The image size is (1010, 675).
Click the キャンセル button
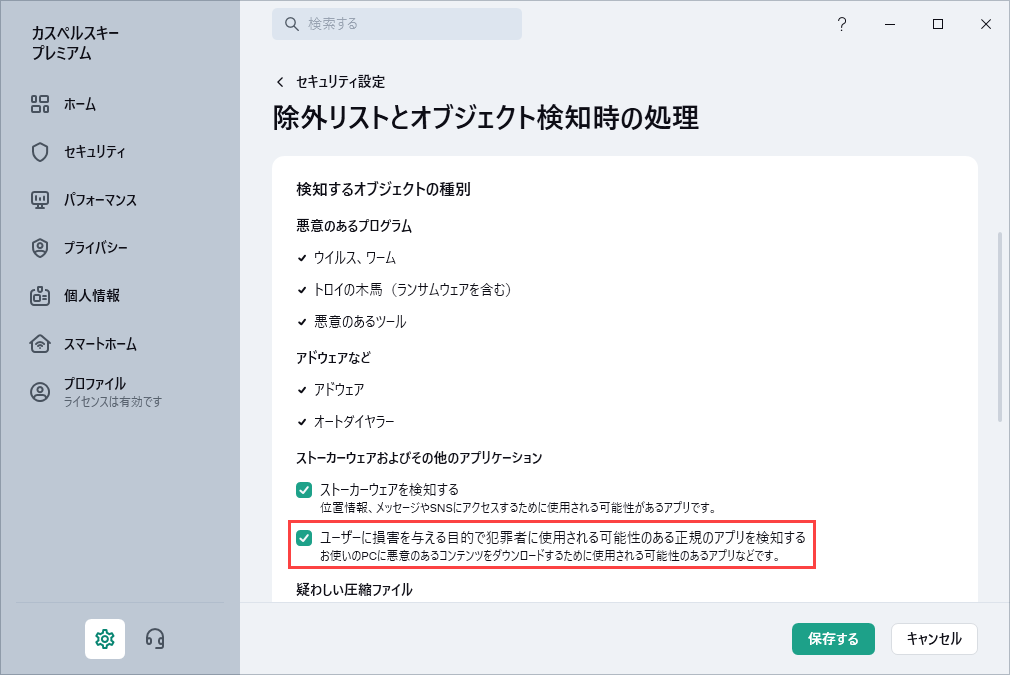(934, 639)
